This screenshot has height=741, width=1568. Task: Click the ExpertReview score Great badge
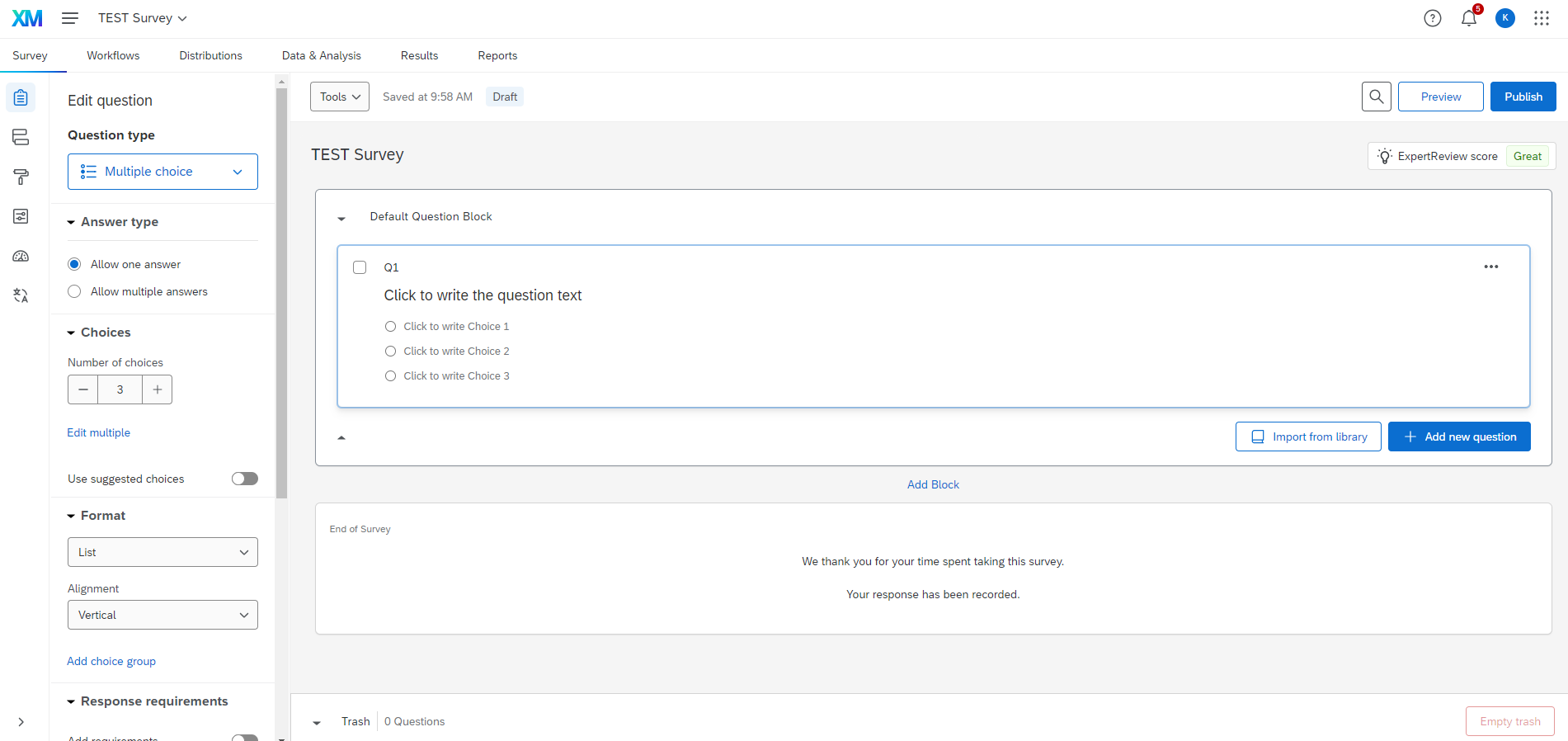point(1528,156)
